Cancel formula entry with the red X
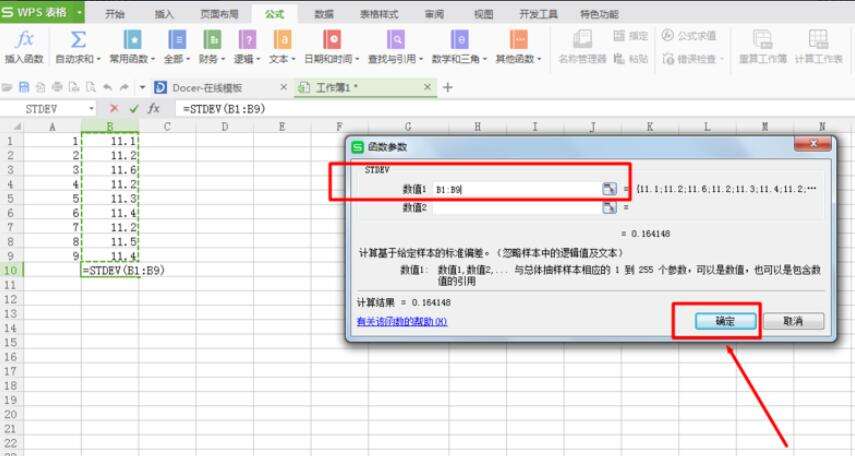This screenshot has width=855, height=456. (x=114, y=108)
